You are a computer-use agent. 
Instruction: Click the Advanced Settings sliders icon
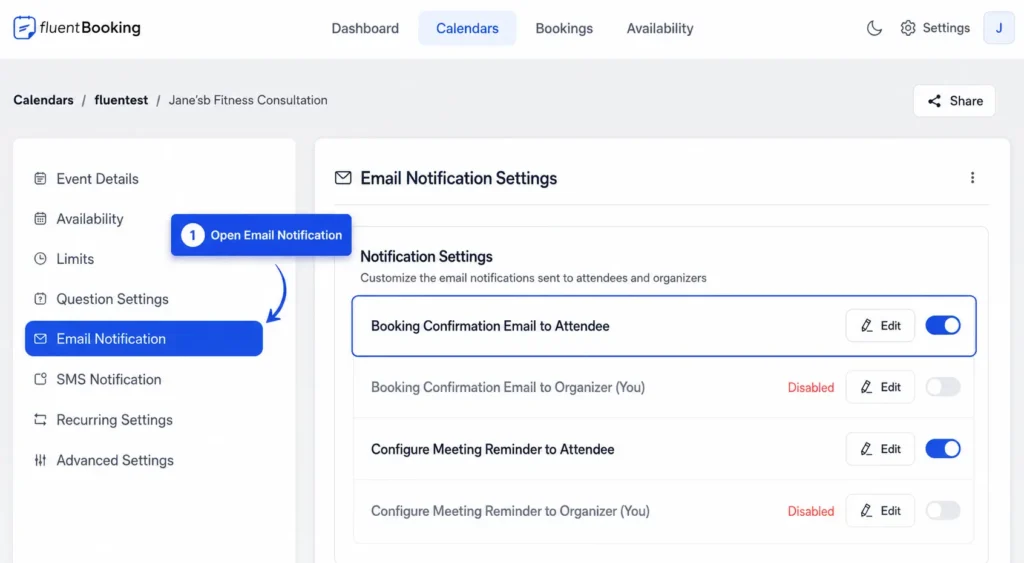point(40,460)
